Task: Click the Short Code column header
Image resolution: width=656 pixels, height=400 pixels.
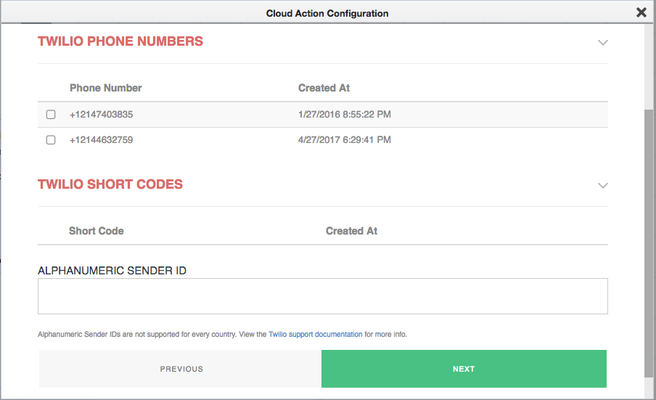Action: tap(96, 231)
